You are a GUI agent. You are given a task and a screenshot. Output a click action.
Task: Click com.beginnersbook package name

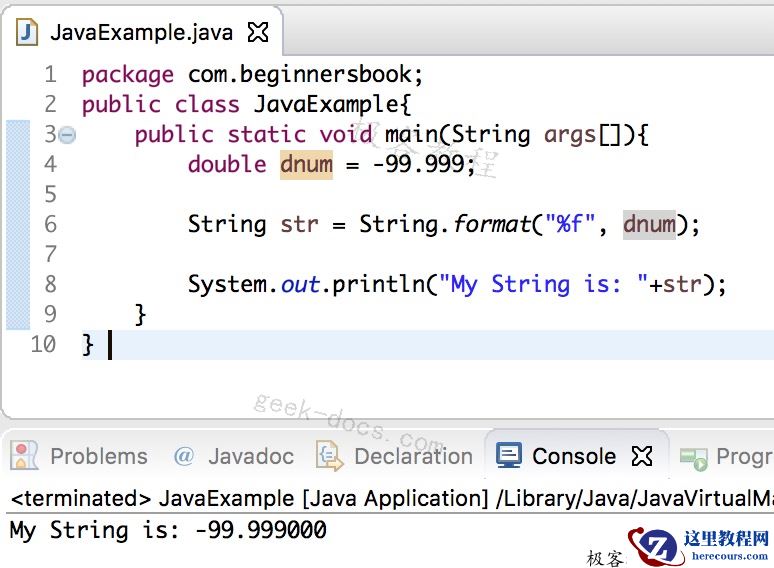coord(301,76)
